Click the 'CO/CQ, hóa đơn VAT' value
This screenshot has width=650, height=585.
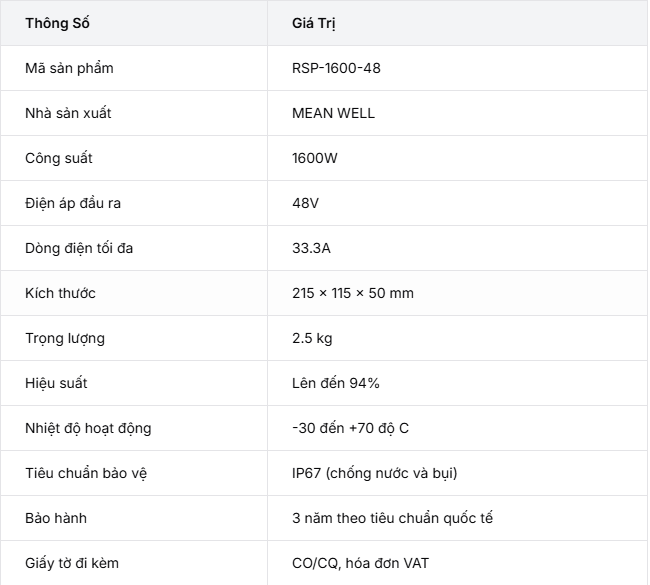360,563
